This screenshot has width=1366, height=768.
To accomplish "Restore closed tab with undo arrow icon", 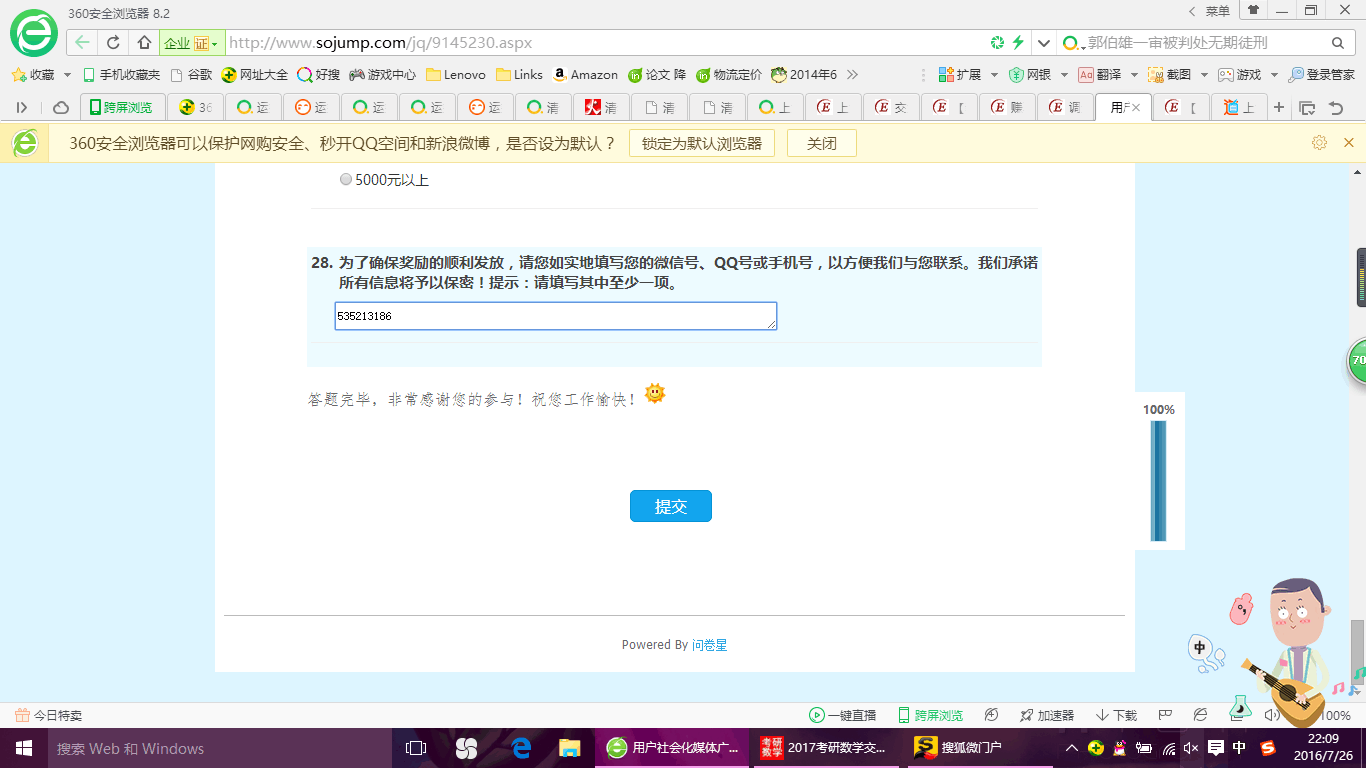I will coord(1335,107).
